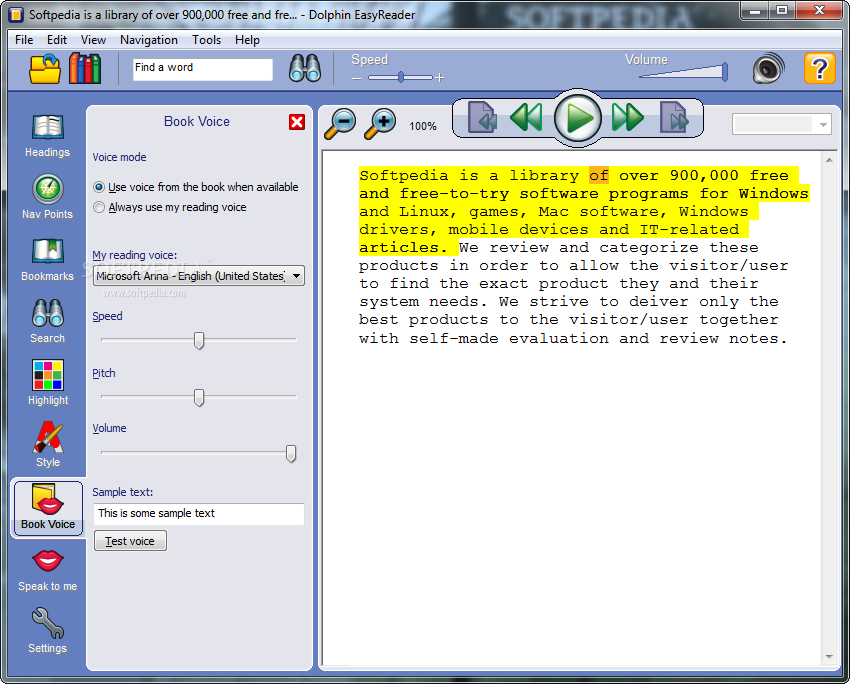Viewport: 850px width, 684px height.
Task: Open help with the question mark icon
Action: pyautogui.click(x=819, y=68)
